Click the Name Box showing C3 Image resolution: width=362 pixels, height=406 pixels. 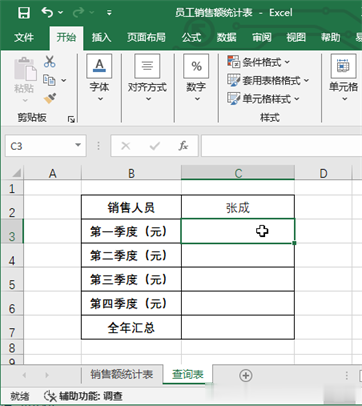tap(39, 146)
